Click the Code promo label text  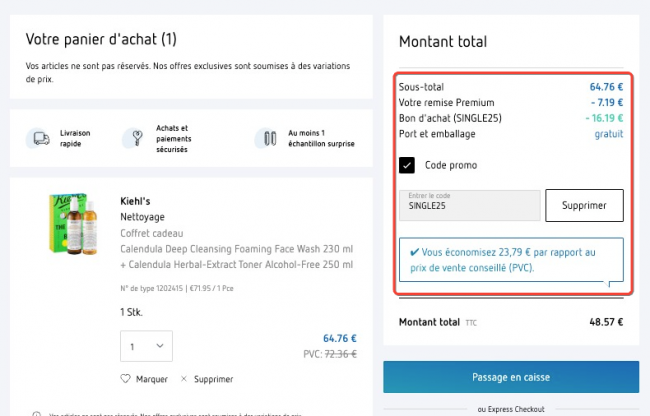[x=451, y=165]
